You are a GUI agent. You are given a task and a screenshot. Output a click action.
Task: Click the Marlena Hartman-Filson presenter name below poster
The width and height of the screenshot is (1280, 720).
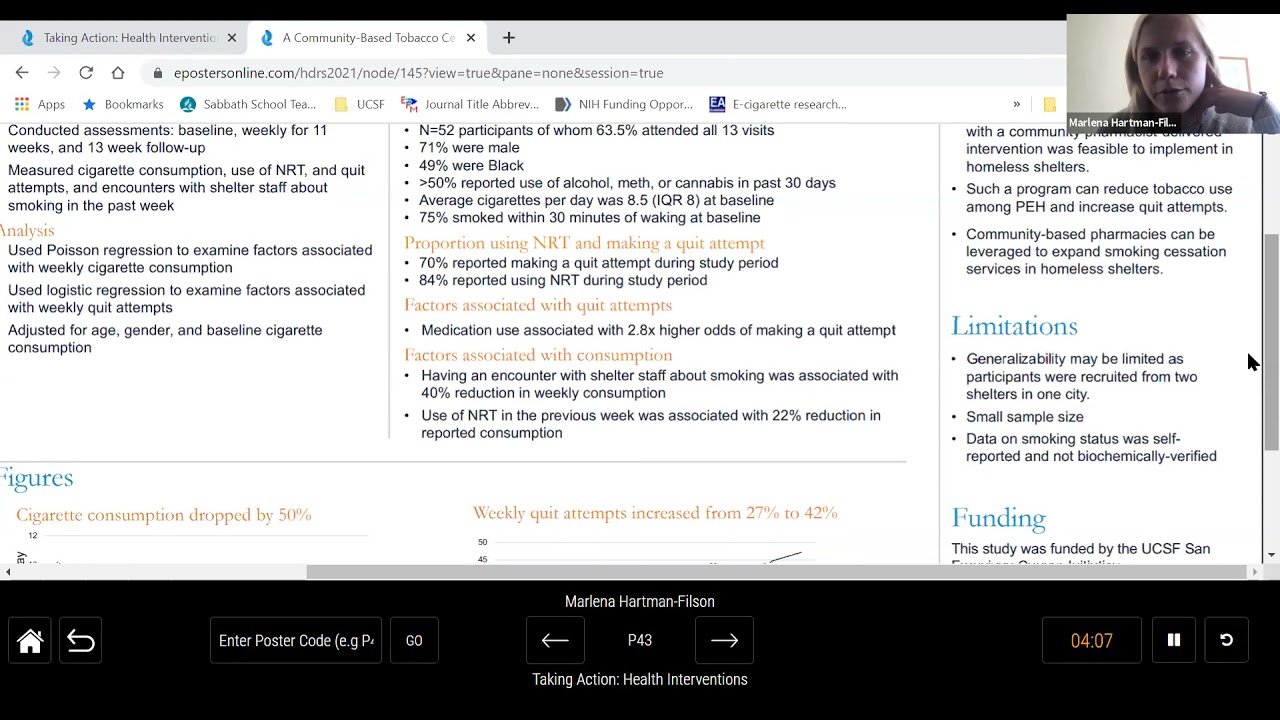640,601
